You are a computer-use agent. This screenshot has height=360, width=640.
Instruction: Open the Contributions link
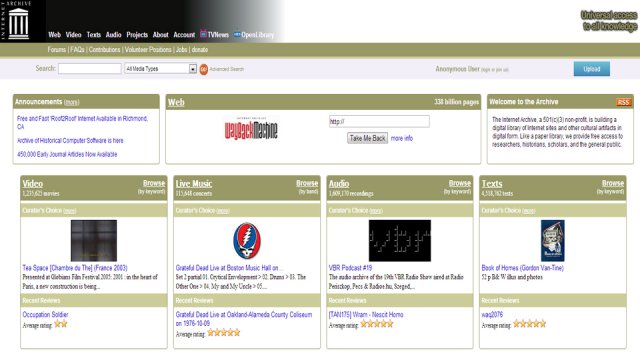pyautogui.click(x=104, y=49)
